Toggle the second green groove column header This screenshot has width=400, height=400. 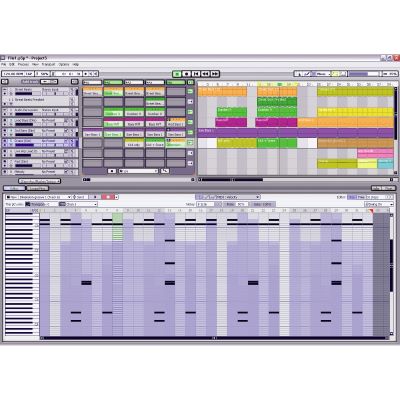(x=113, y=82)
